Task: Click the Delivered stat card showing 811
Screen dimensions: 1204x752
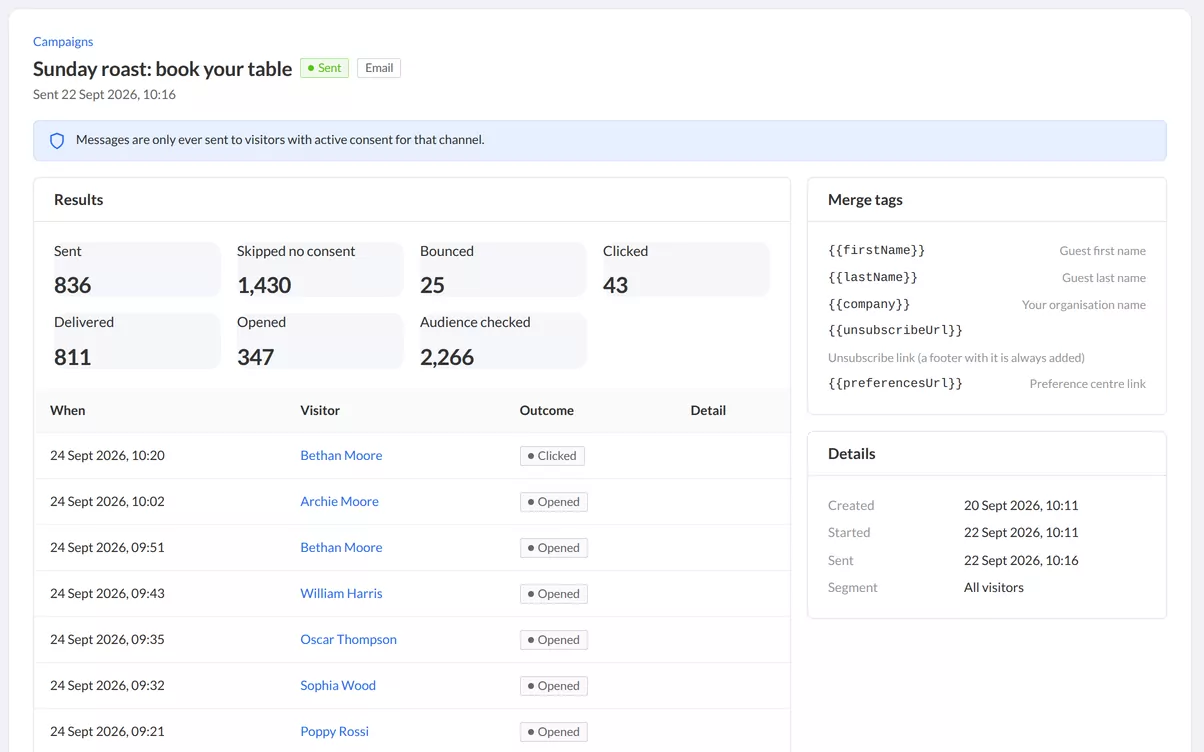Action: tap(136, 341)
